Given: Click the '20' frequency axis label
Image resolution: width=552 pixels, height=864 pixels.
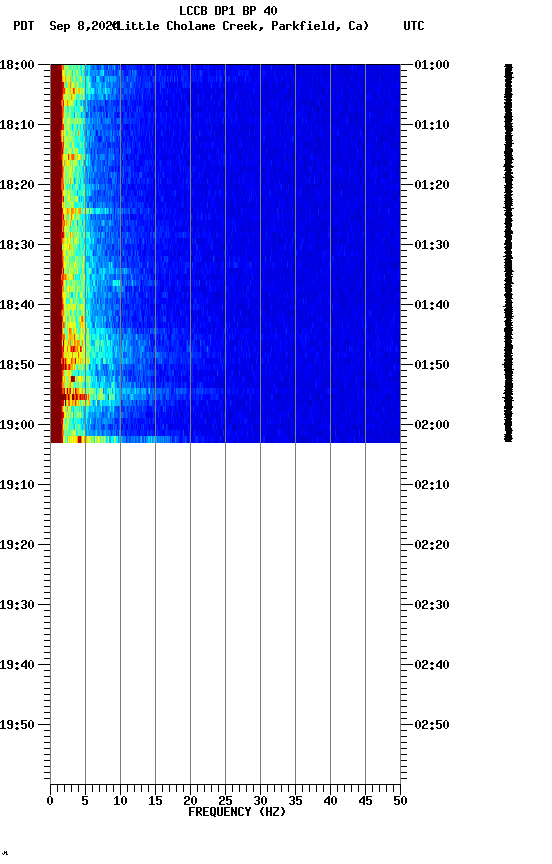Looking at the screenshot, I should coord(190,801).
